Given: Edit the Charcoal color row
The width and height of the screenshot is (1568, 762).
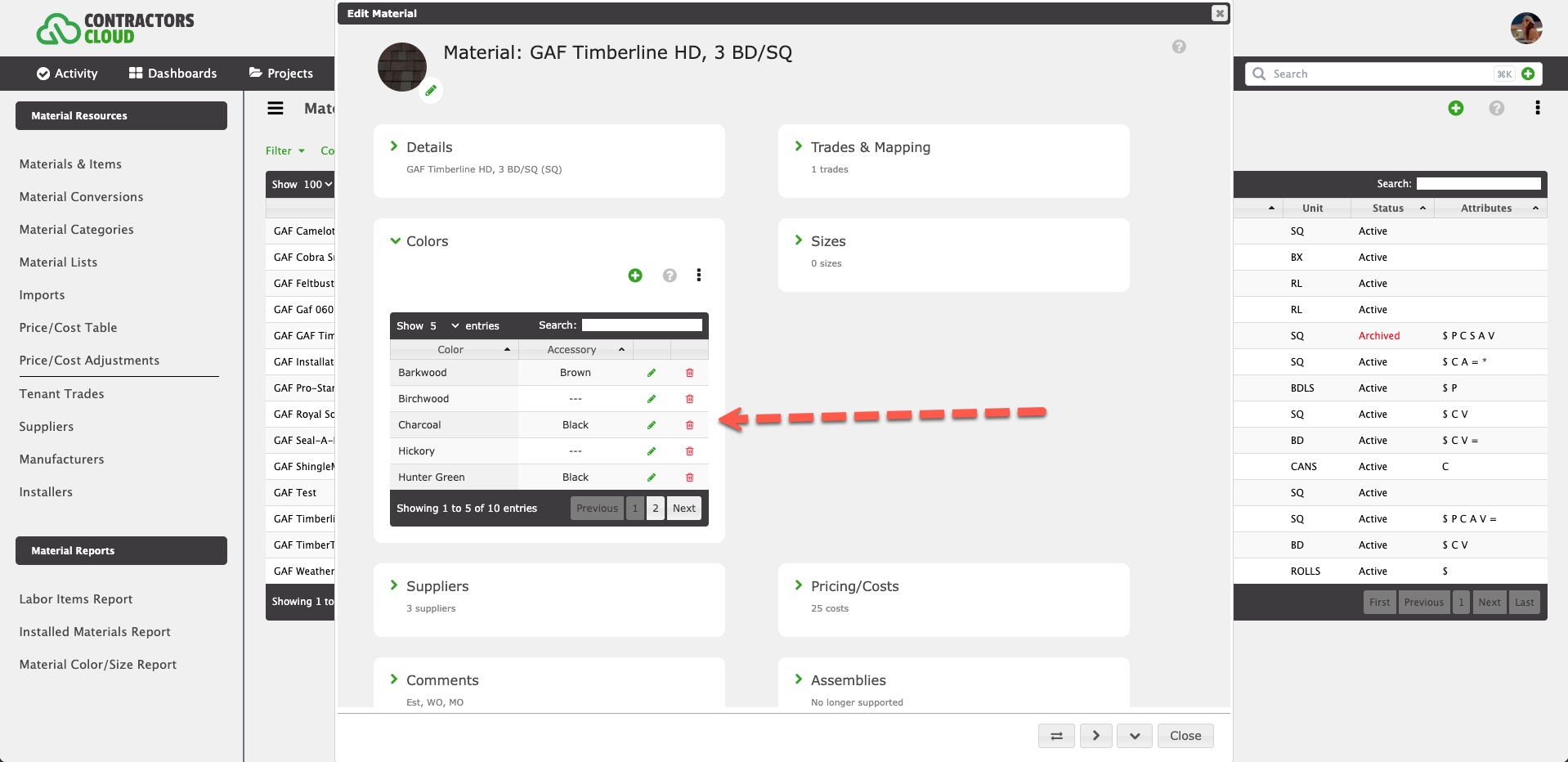Looking at the screenshot, I should 652,425.
